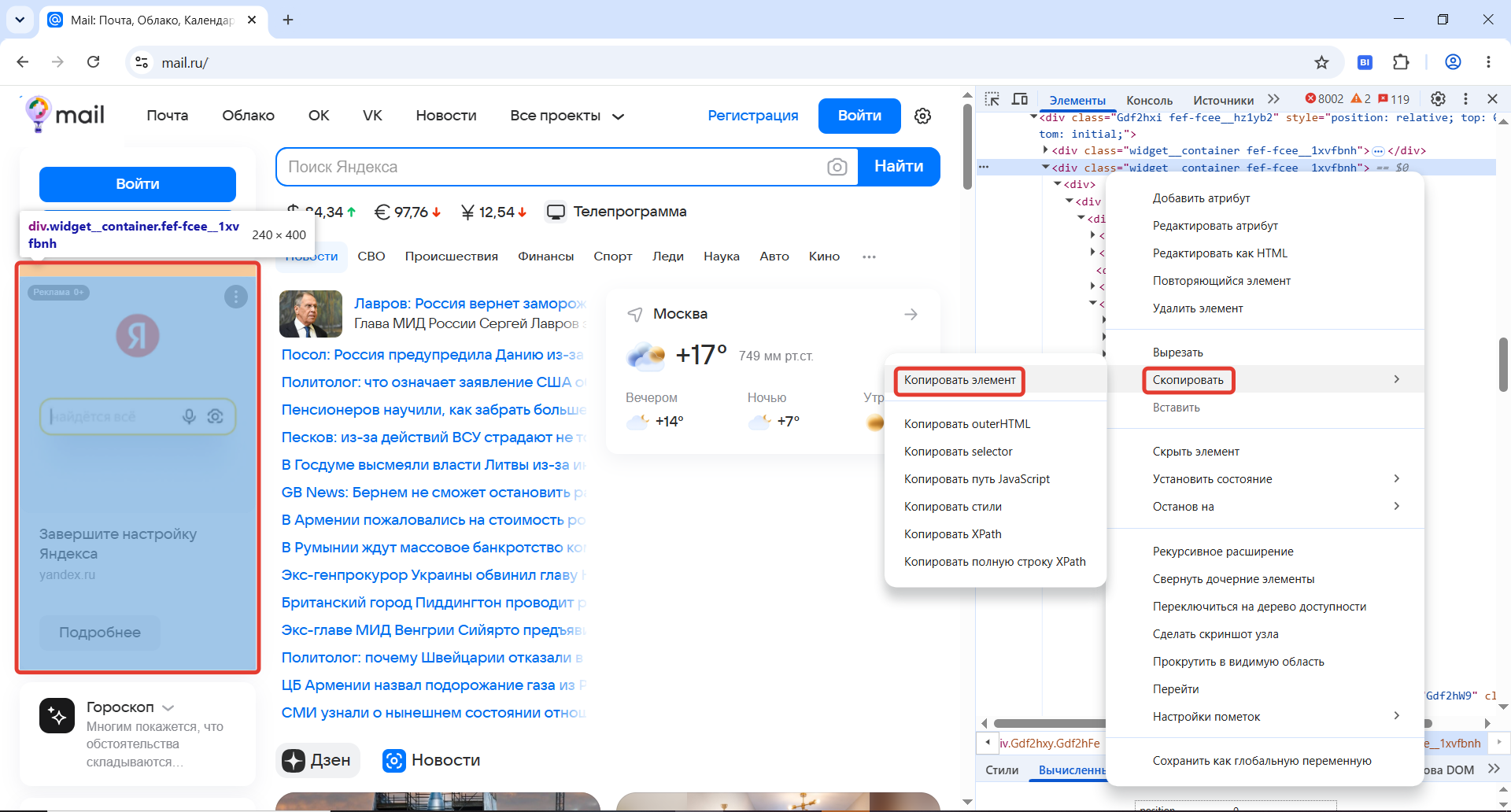Click the Облако nav link
Screen dimensions: 1511x812
(248, 116)
